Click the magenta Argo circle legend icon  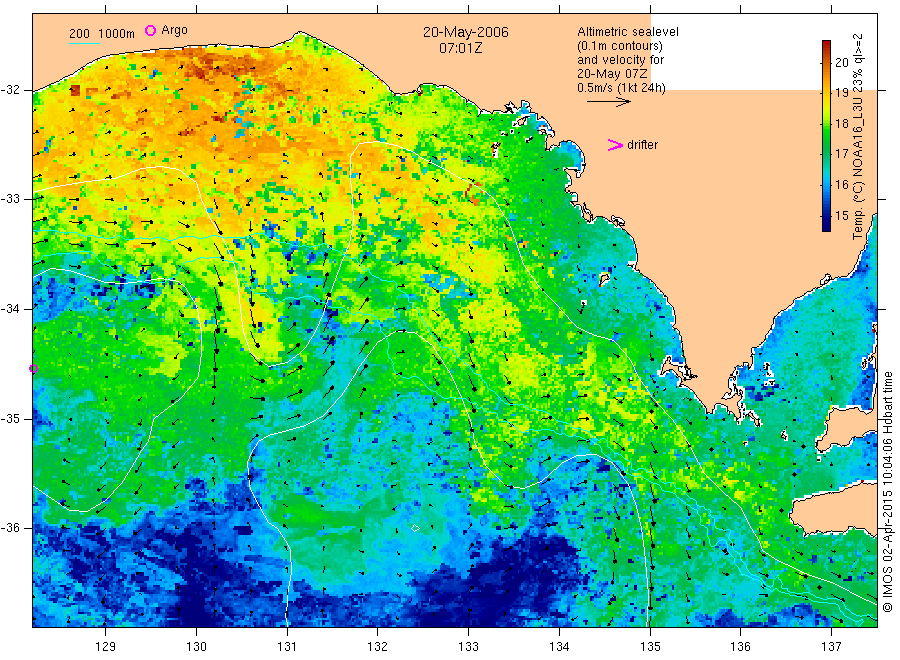150,30
